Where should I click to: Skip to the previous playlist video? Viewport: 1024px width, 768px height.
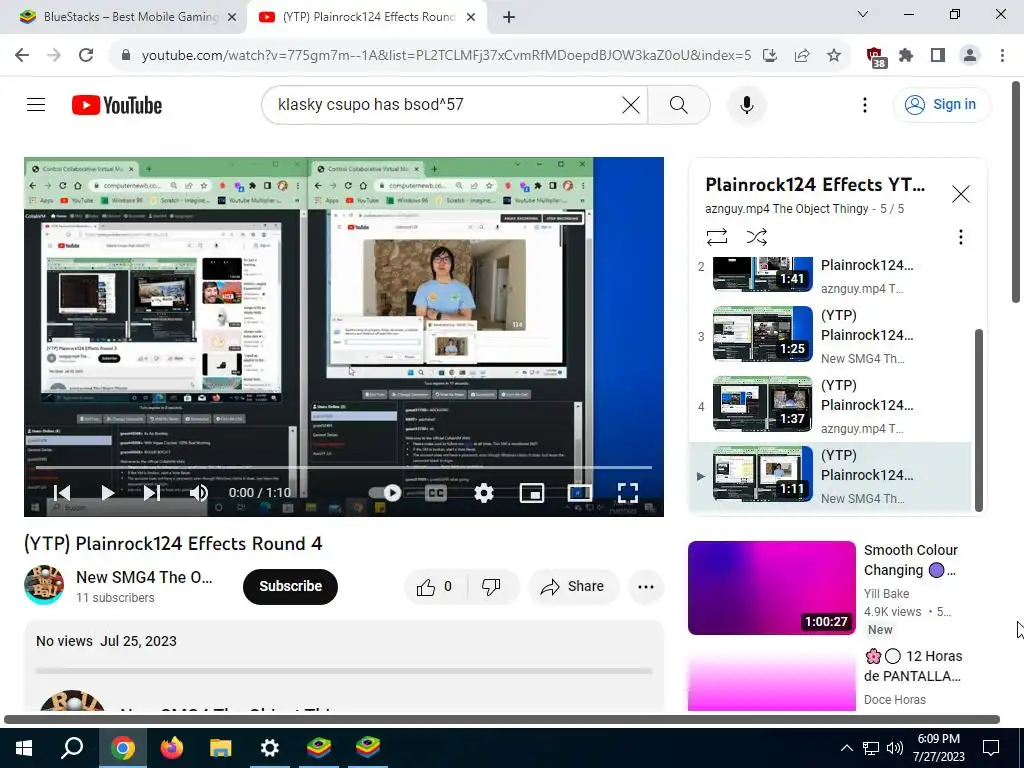pyautogui.click(x=62, y=492)
